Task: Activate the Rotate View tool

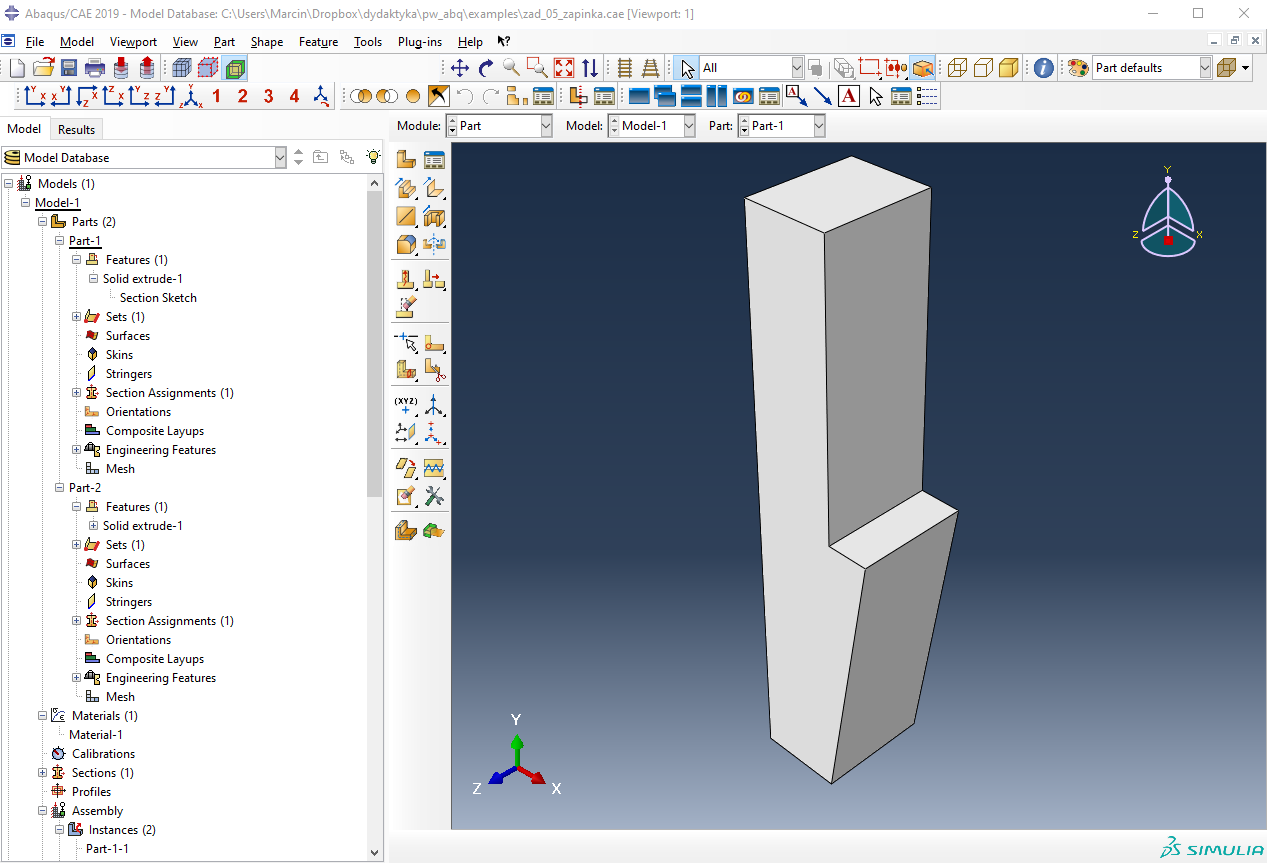Action: tap(486, 68)
